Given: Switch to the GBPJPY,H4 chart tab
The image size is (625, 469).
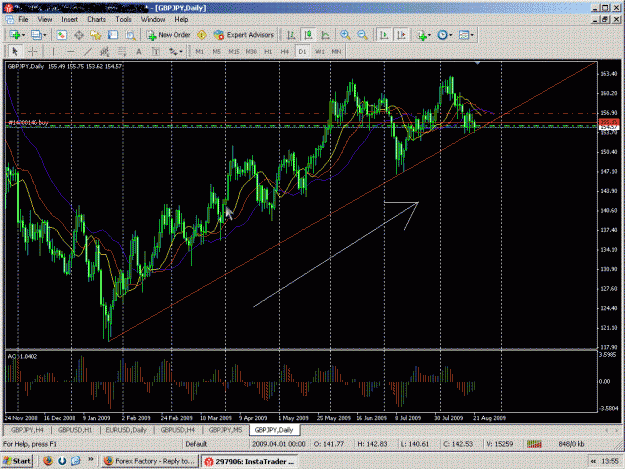Looking at the screenshot, I should tap(28, 430).
